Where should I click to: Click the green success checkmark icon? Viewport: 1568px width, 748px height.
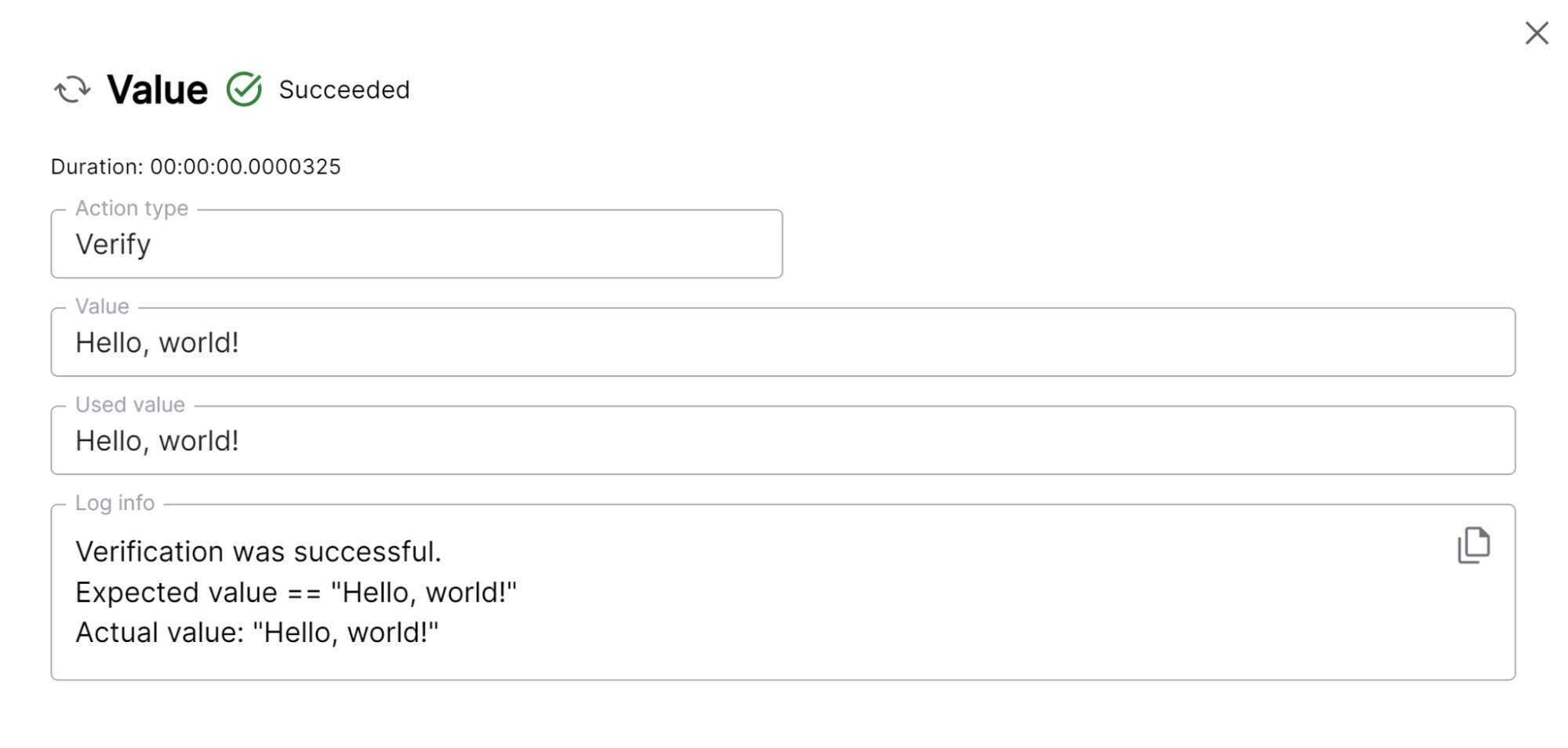point(244,89)
